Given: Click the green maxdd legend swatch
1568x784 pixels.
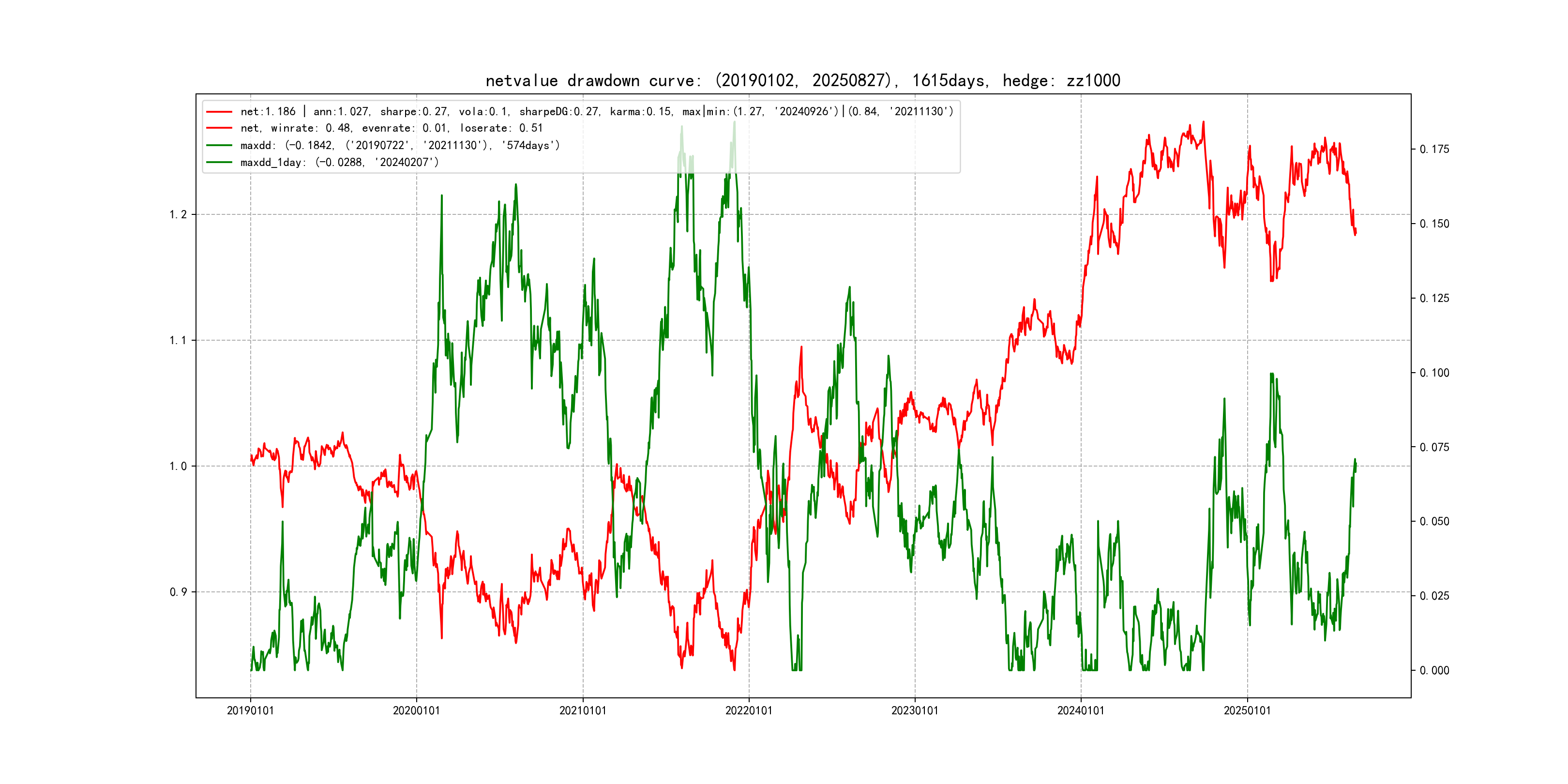Looking at the screenshot, I should pyautogui.click(x=219, y=146).
